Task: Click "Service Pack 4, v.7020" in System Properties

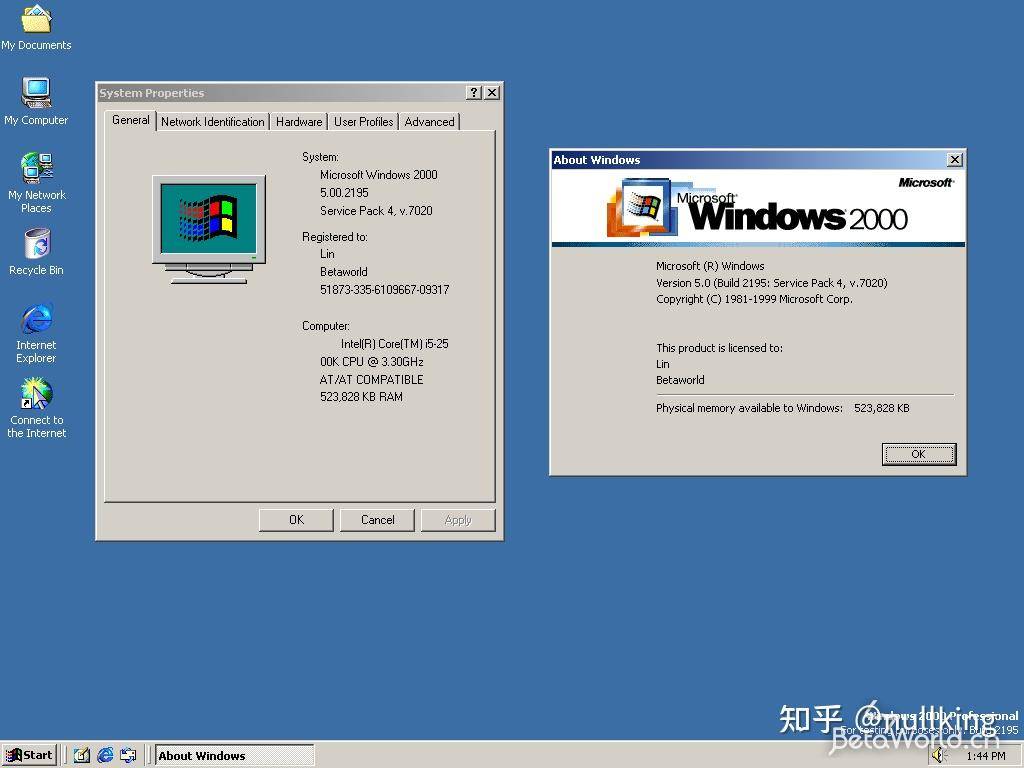Action: [x=376, y=211]
